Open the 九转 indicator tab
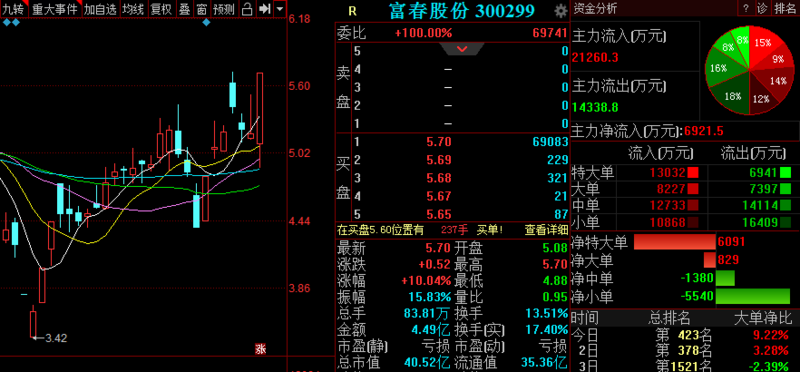Screen dimensions: 800x372 point(14,9)
